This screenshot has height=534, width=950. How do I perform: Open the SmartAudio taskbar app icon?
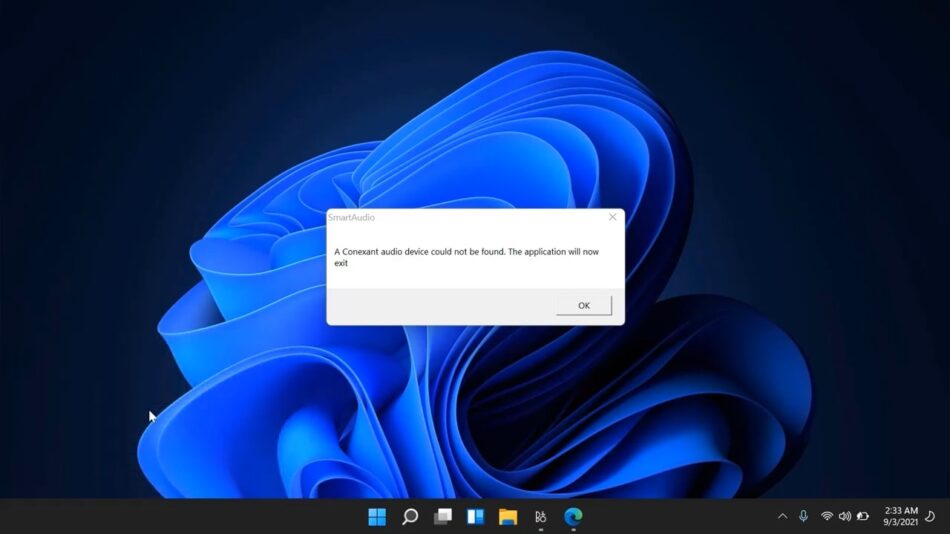pyautogui.click(x=540, y=516)
